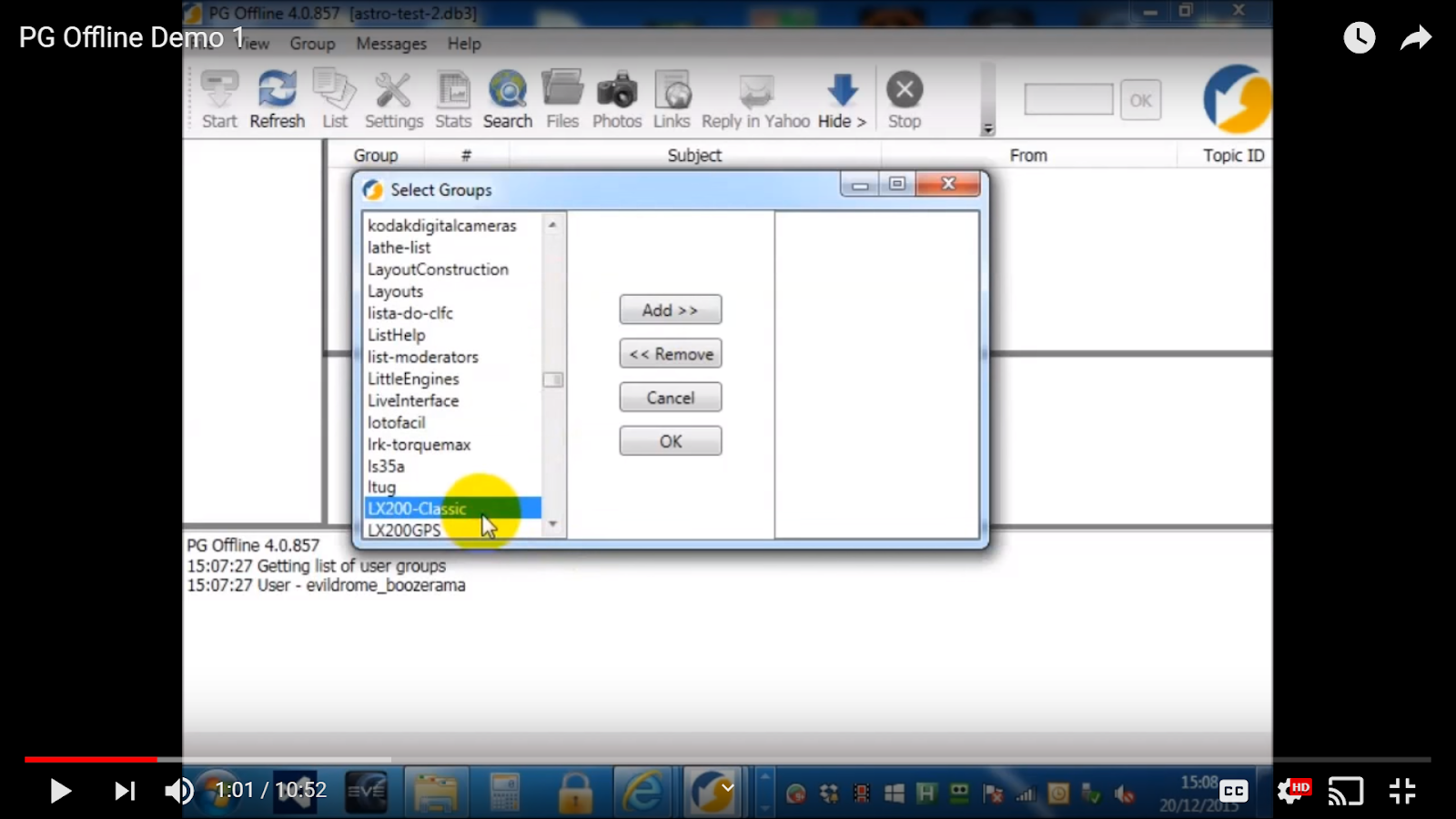Viewport: 1456px width, 819px height.
Task: Click the Hide arrow icon
Action: 842,99
